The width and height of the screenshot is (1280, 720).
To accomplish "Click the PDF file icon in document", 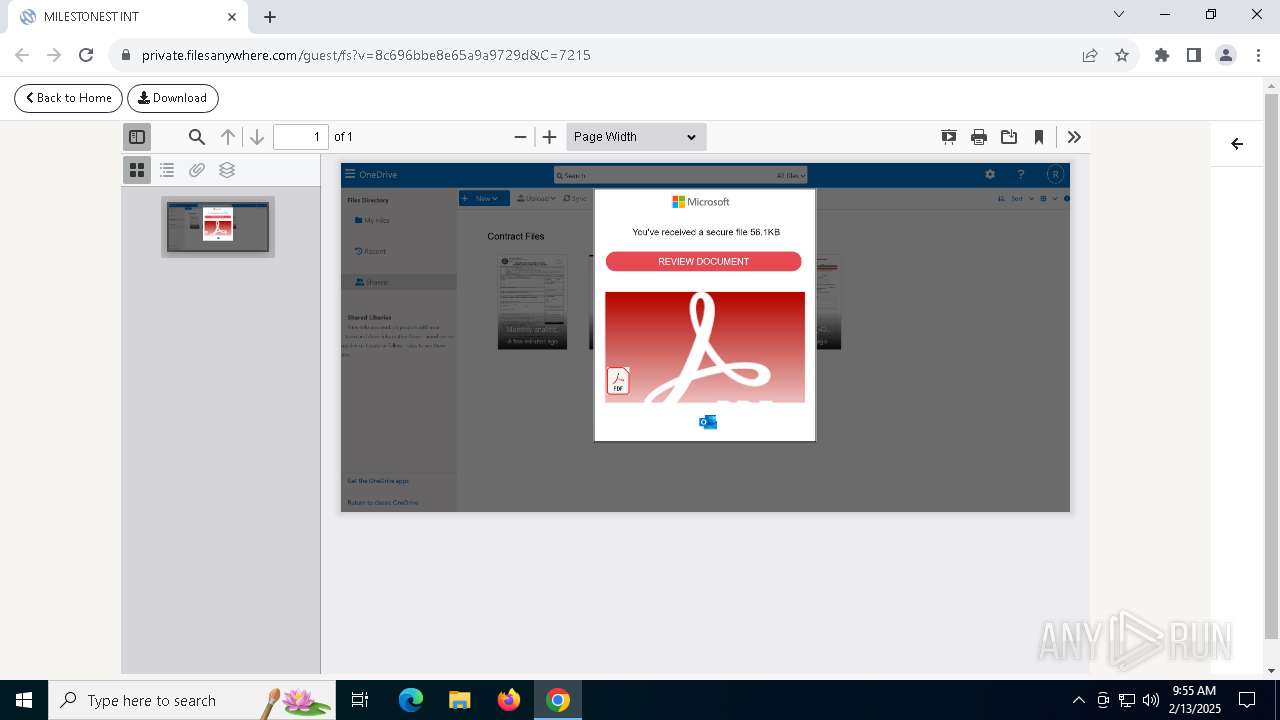I will pyautogui.click(x=618, y=381).
